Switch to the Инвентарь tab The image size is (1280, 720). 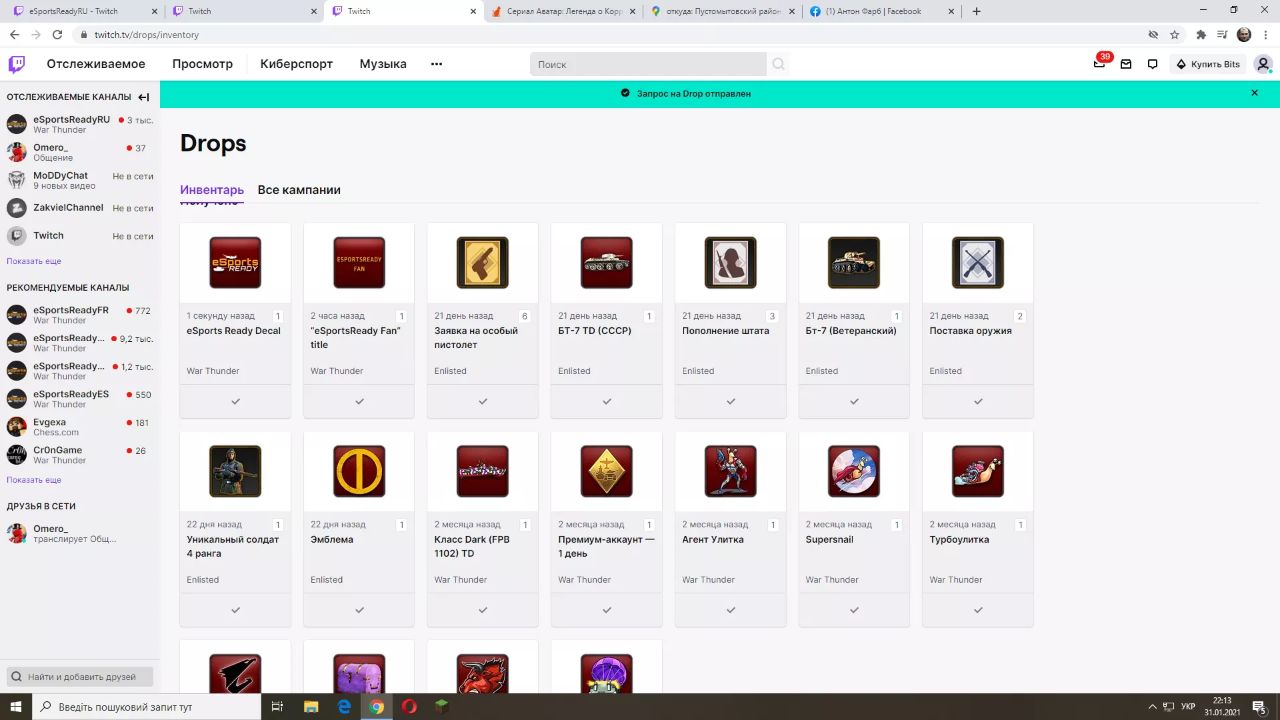pyautogui.click(x=212, y=190)
